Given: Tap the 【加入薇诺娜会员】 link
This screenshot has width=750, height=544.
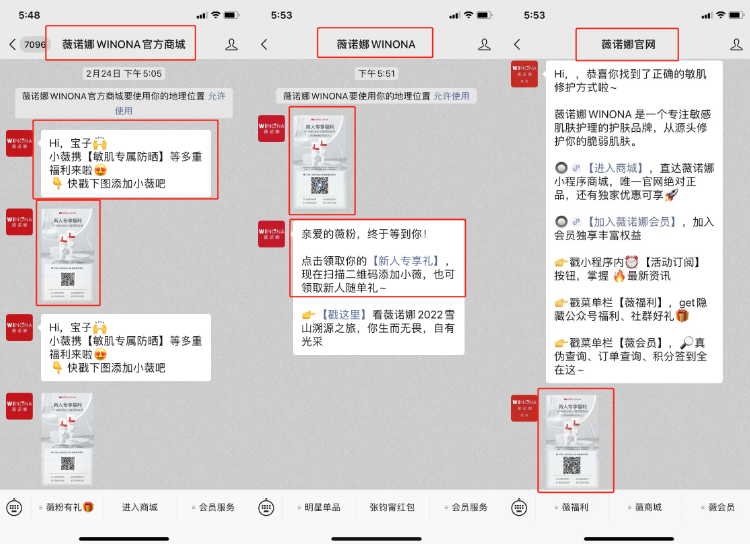Looking at the screenshot, I should (x=631, y=221).
